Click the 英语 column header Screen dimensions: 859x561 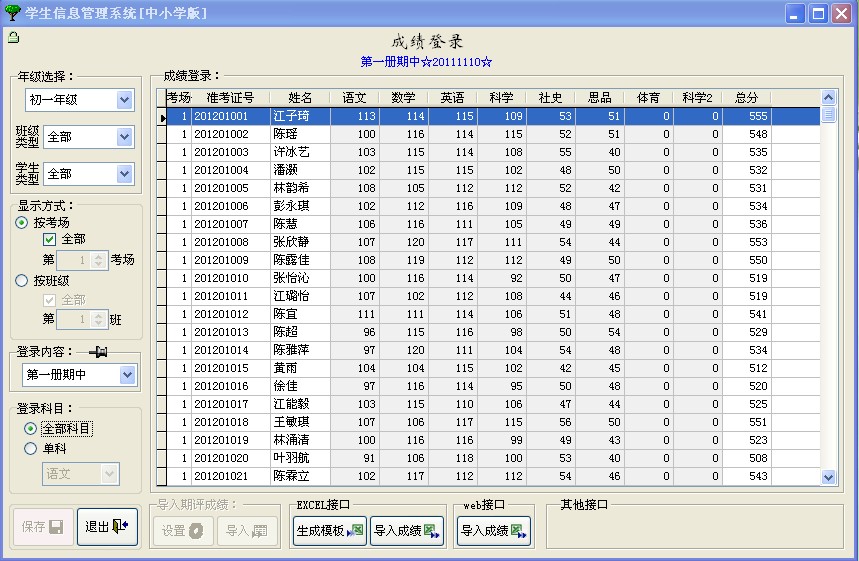[x=453, y=98]
